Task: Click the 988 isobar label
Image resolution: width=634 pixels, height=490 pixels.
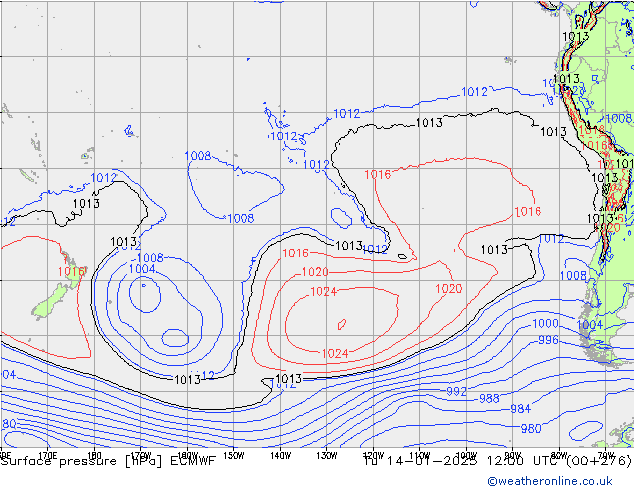Action: coord(489,399)
